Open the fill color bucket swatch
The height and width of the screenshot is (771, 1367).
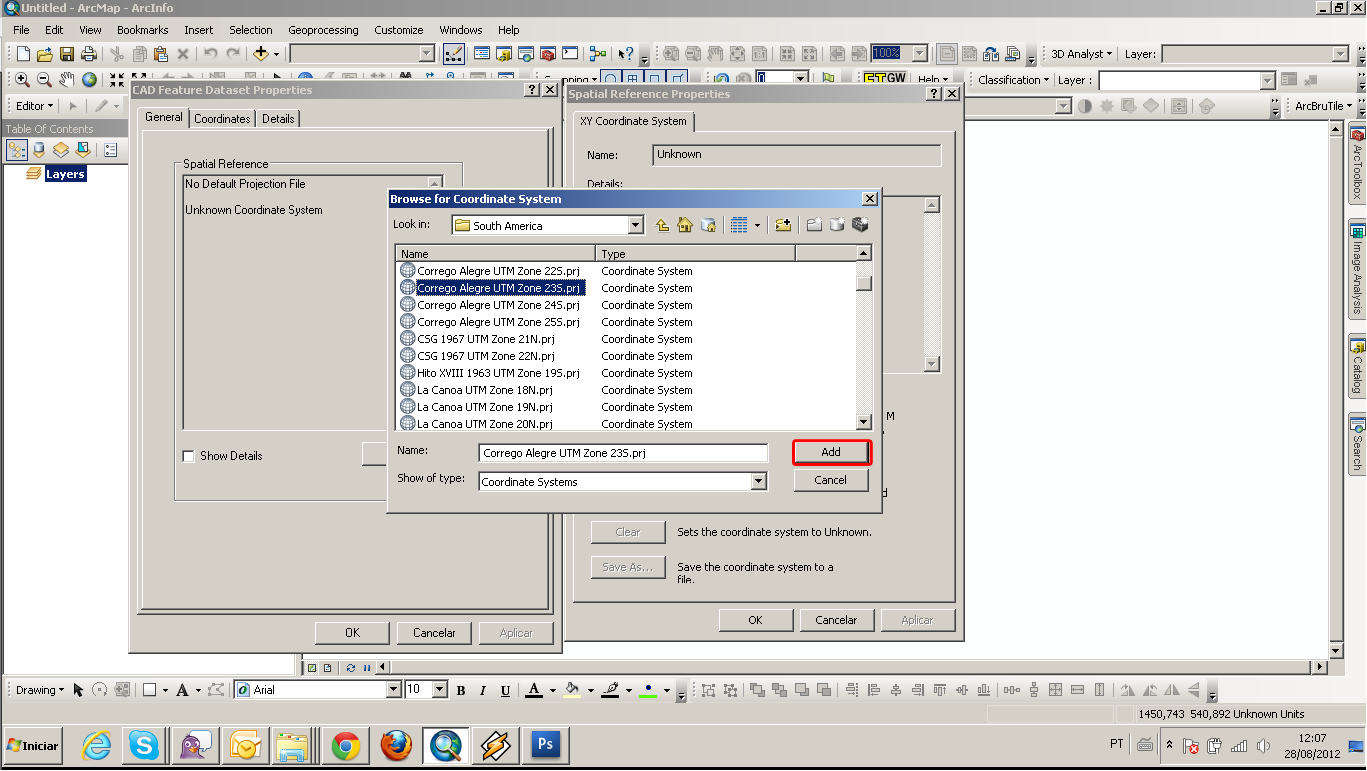[572, 690]
